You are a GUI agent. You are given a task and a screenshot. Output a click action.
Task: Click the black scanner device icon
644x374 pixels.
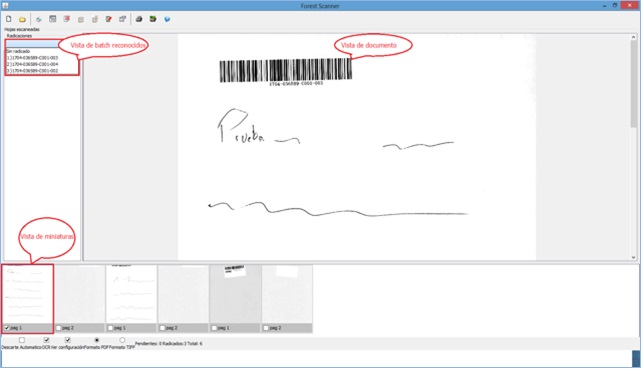tap(139, 19)
